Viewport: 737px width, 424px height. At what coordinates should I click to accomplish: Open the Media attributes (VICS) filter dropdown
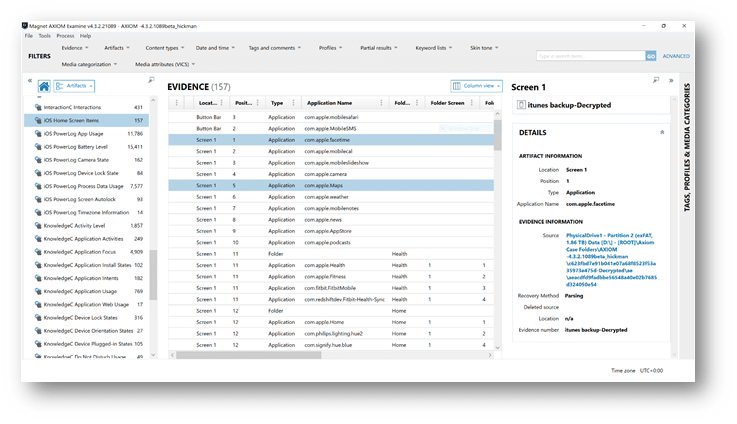[165, 64]
